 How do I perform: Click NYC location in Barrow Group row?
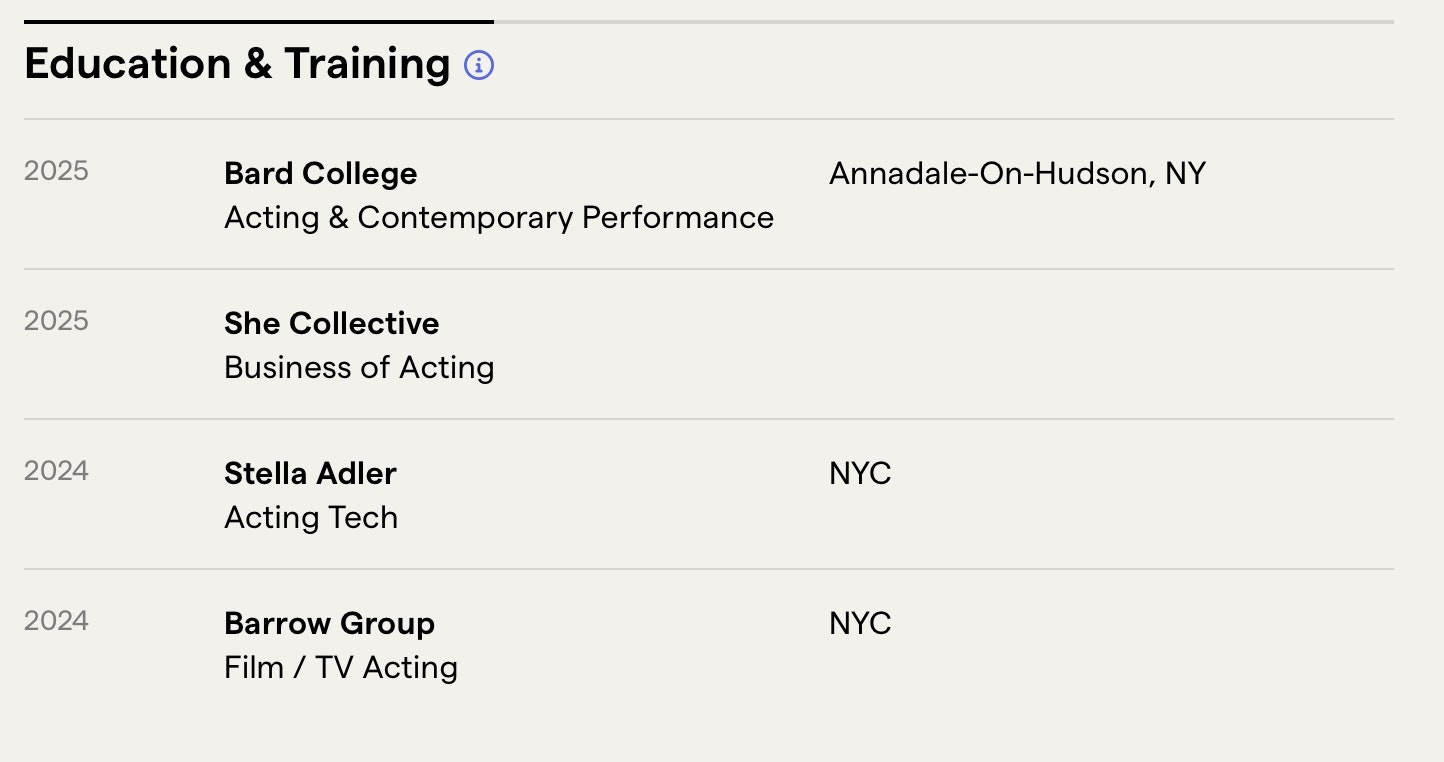coord(859,624)
